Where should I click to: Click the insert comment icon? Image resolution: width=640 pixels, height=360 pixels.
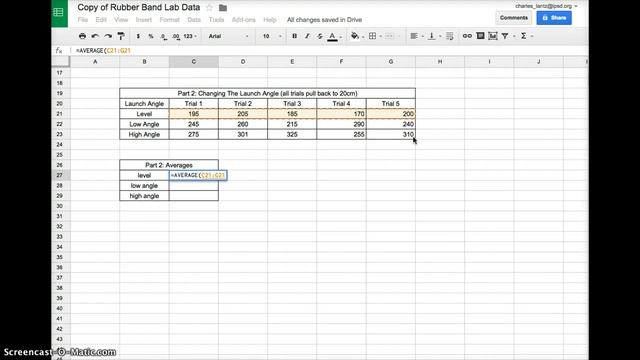point(480,36)
